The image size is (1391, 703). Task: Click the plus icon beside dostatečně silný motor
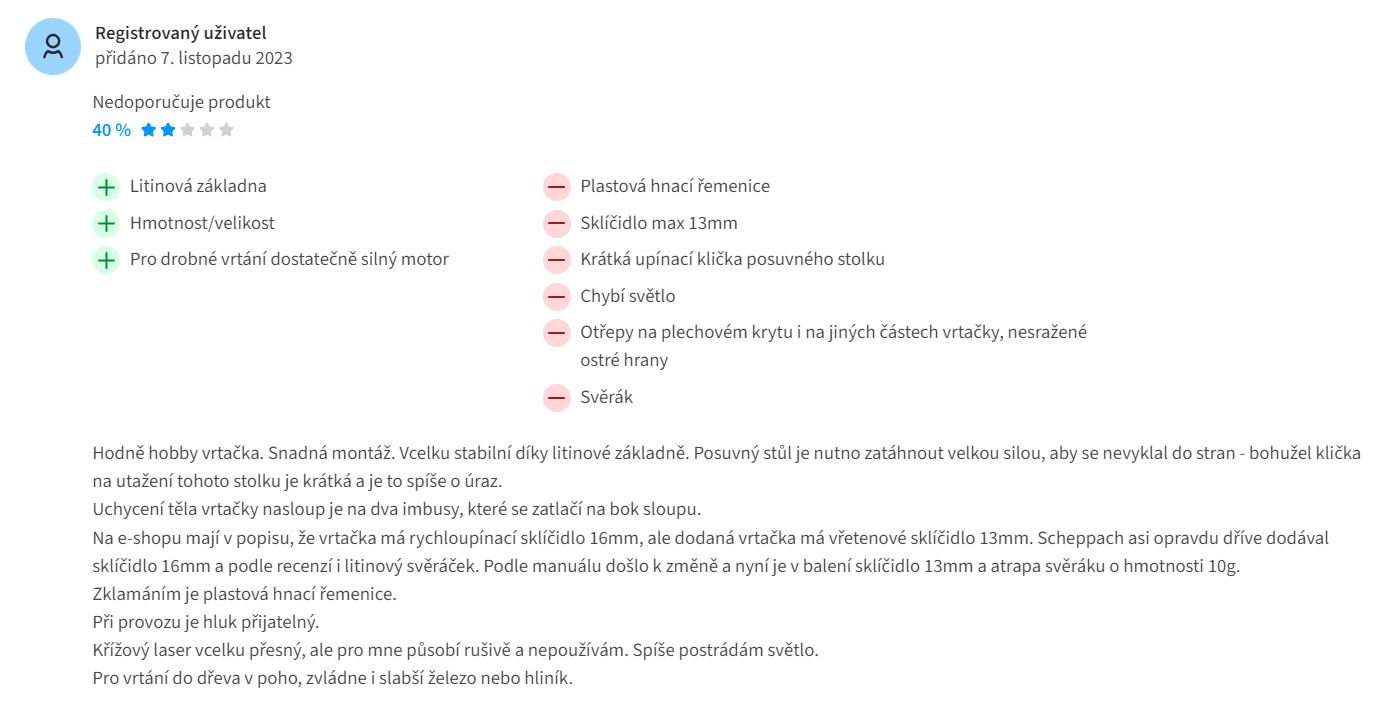(x=105, y=260)
